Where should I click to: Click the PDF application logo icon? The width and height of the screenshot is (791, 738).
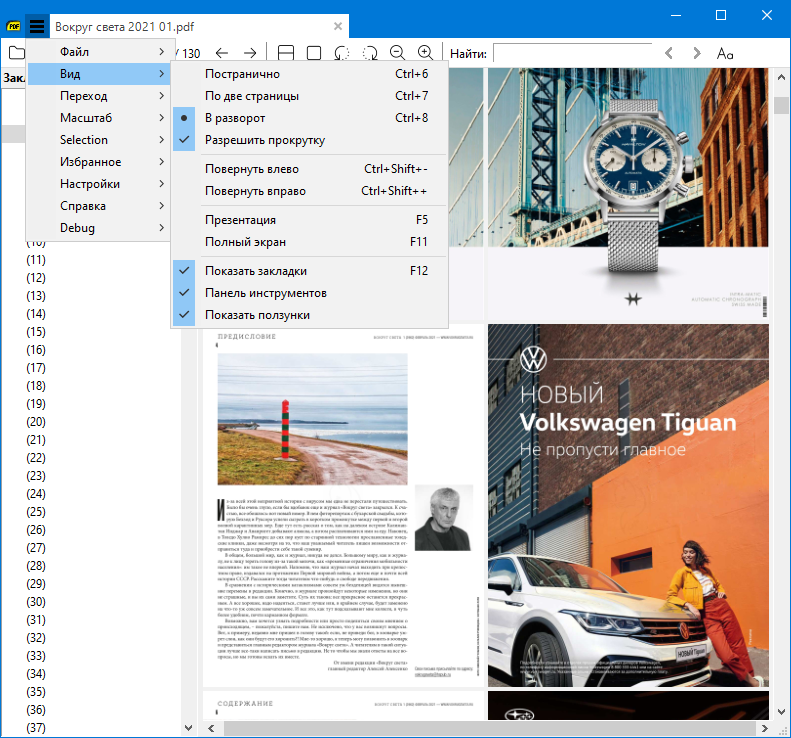(x=13, y=26)
